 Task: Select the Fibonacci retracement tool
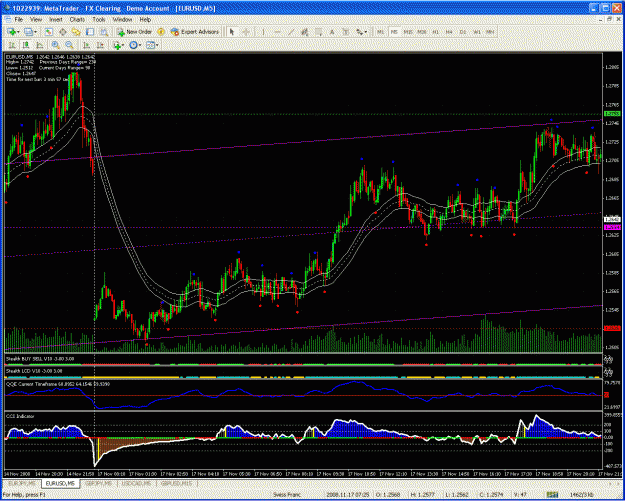319,32
